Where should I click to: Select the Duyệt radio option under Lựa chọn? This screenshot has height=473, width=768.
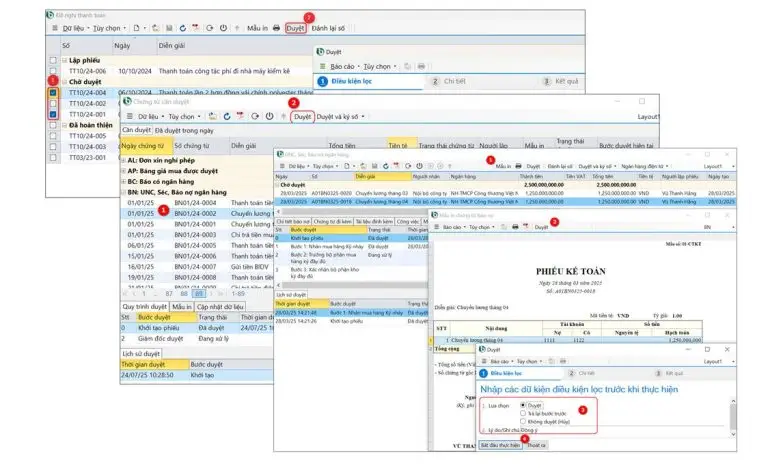(523, 406)
